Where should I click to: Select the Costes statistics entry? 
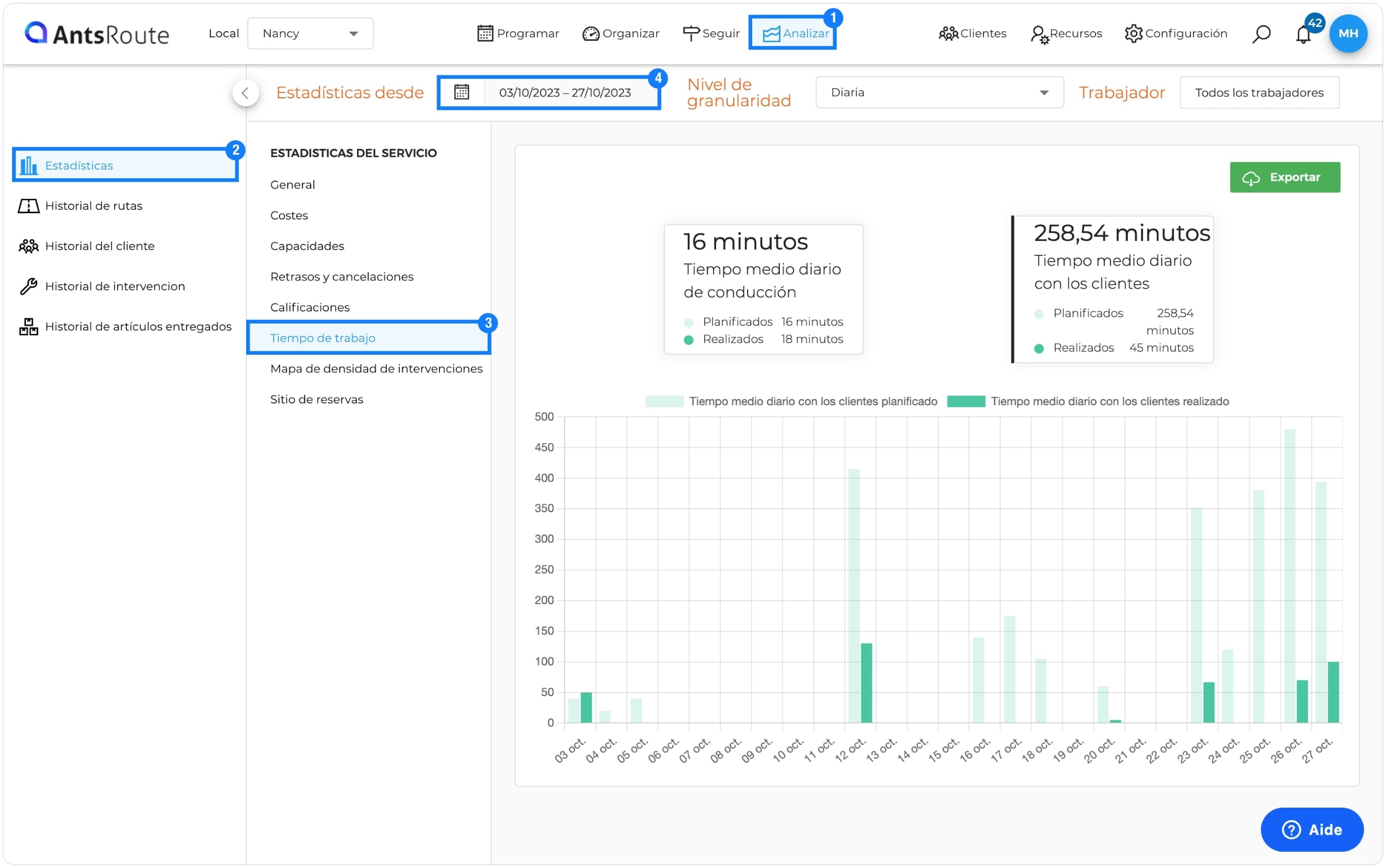pos(289,215)
